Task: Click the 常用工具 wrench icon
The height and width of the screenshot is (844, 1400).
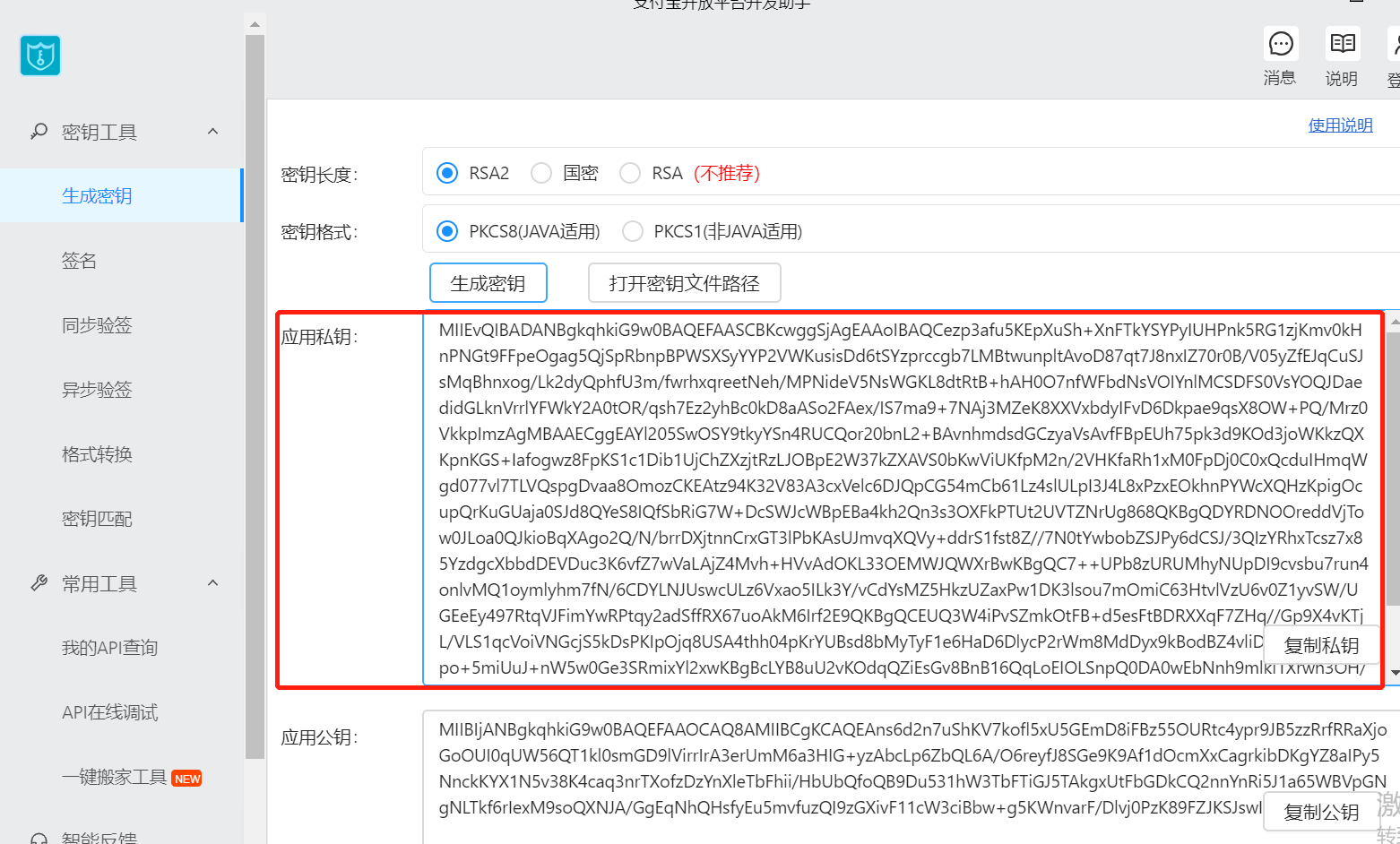Action: click(38, 582)
